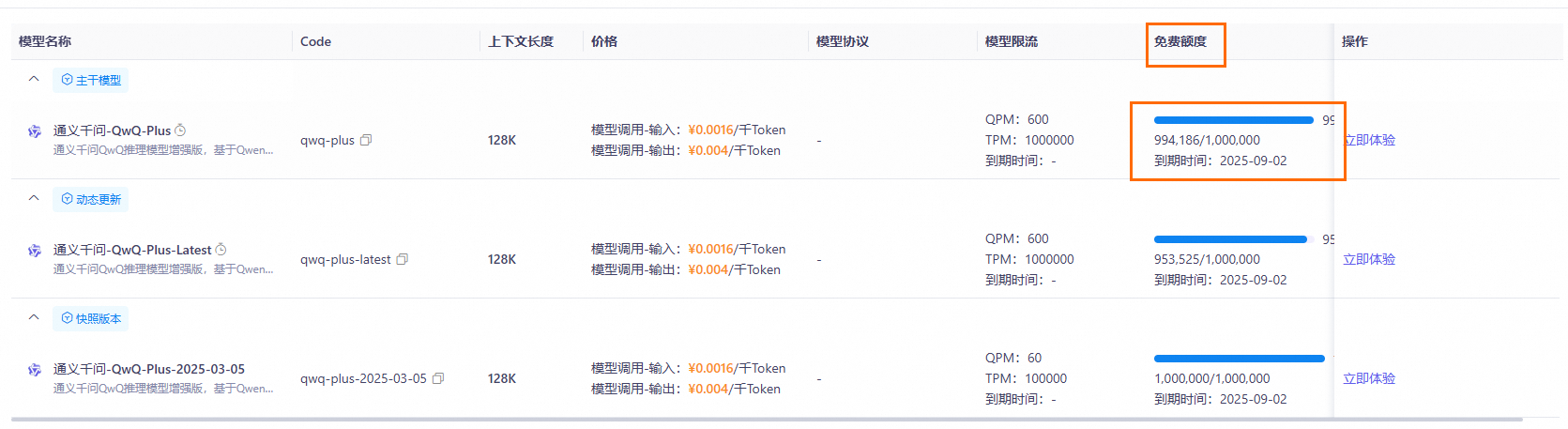Click the 动态更新 tag
1568x429 pixels.
tap(91, 199)
